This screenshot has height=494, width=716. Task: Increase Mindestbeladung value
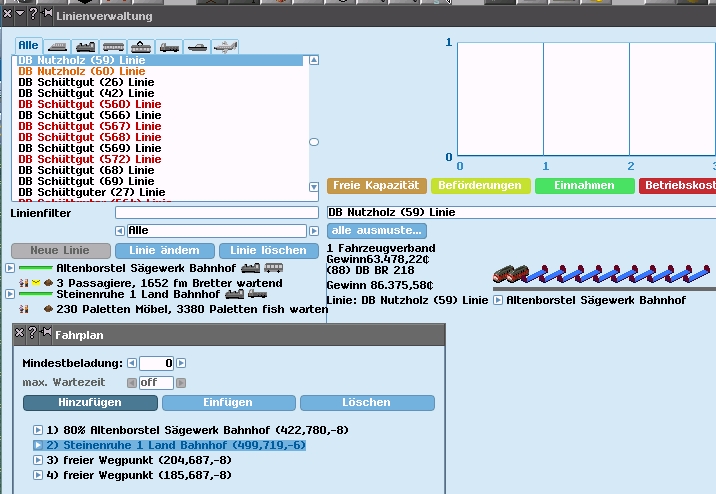(x=181, y=363)
